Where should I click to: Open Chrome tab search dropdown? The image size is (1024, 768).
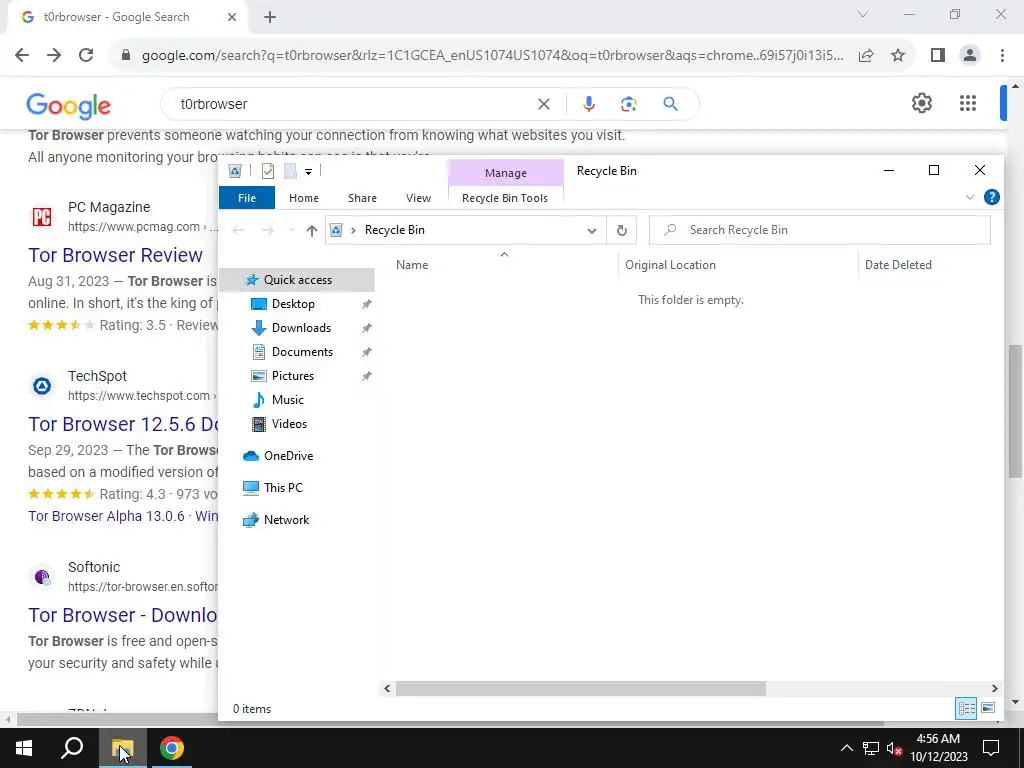point(863,14)
